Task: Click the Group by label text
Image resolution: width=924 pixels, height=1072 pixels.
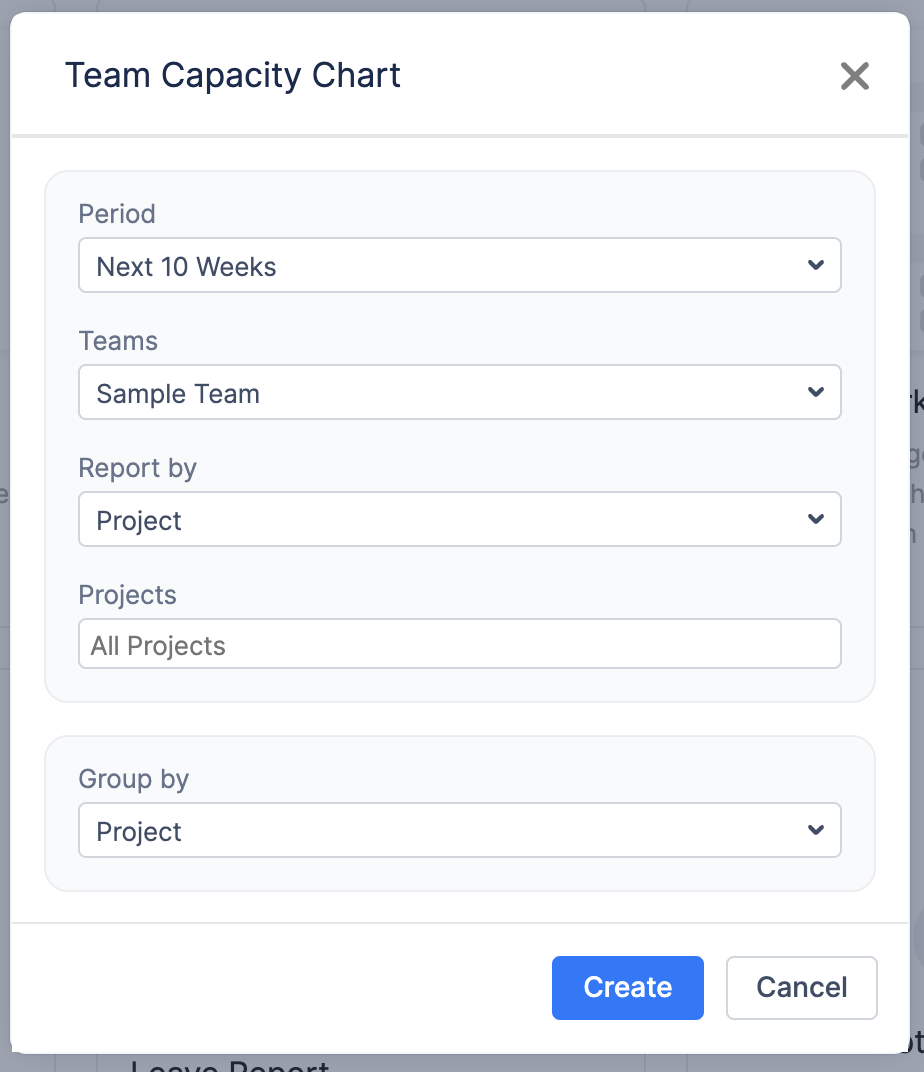Action: coord(133,779)
